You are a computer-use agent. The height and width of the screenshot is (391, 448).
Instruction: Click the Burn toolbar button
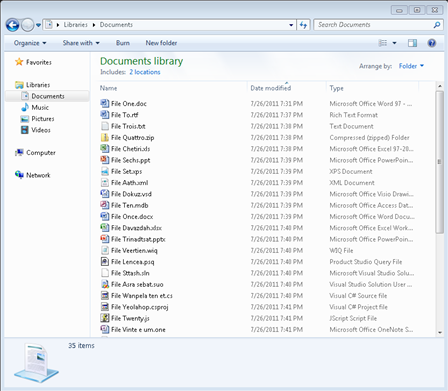click(123, 43)
